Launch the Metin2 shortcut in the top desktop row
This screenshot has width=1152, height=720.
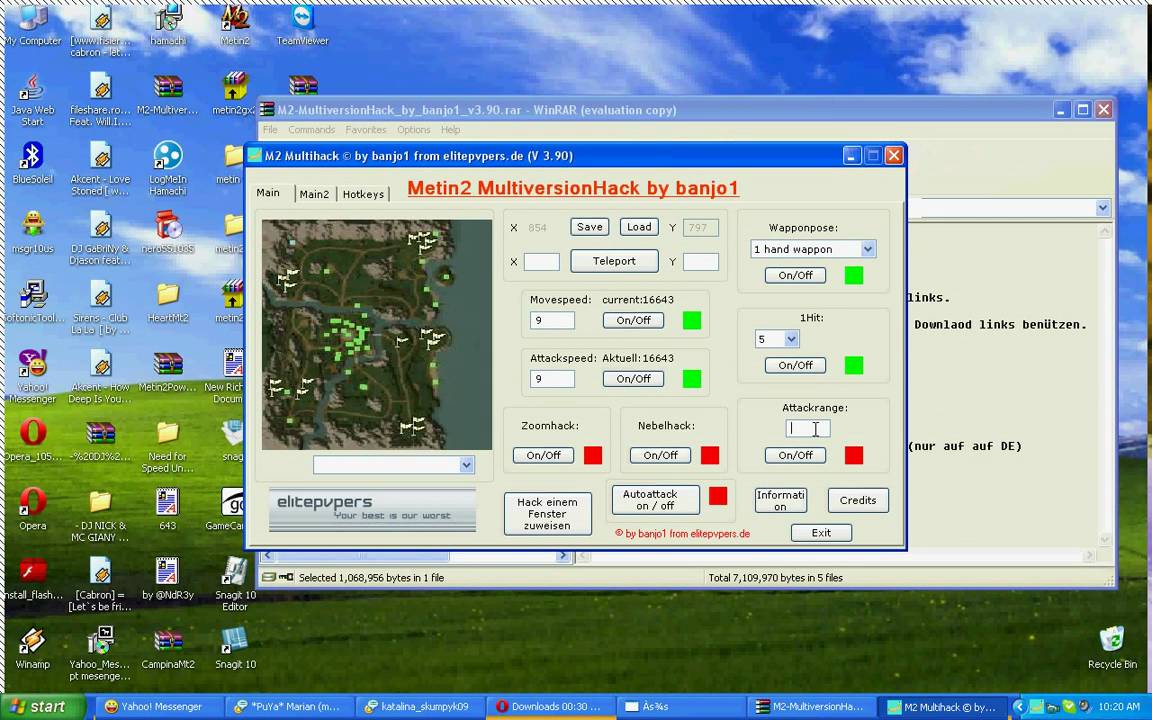[235, 23]
